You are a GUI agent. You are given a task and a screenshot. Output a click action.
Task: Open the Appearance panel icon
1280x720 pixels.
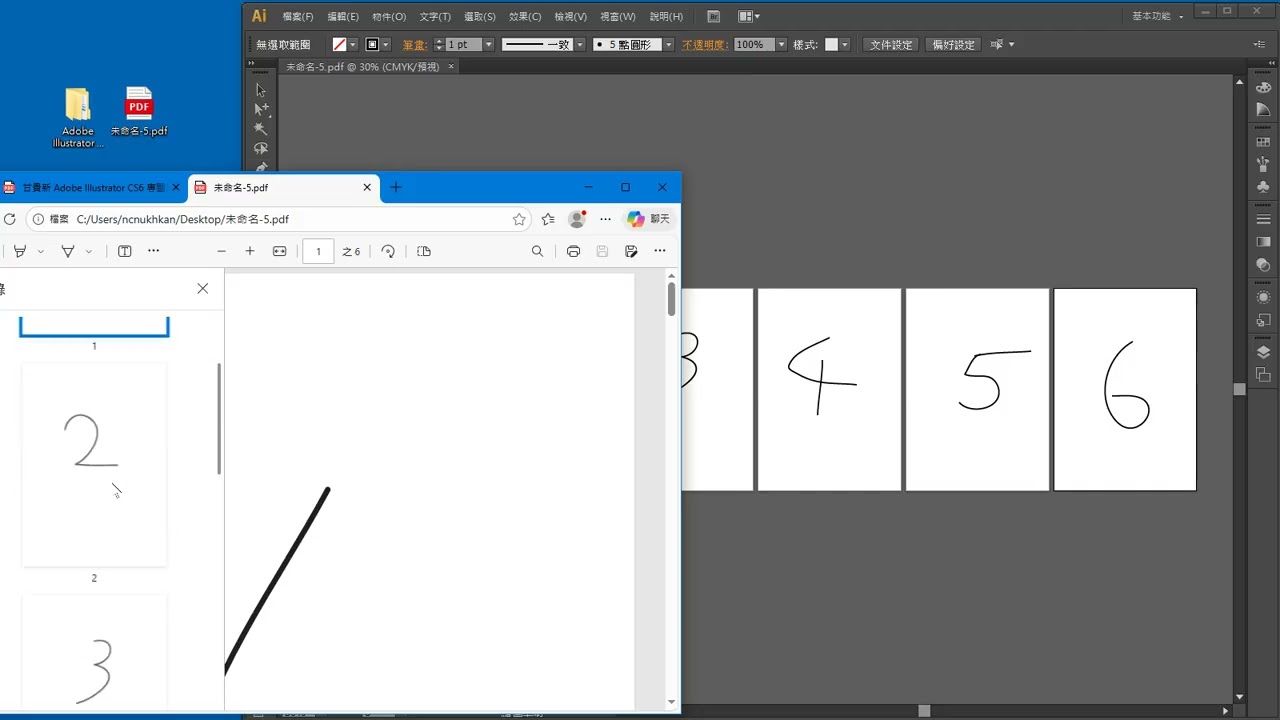coord(1263,297)
